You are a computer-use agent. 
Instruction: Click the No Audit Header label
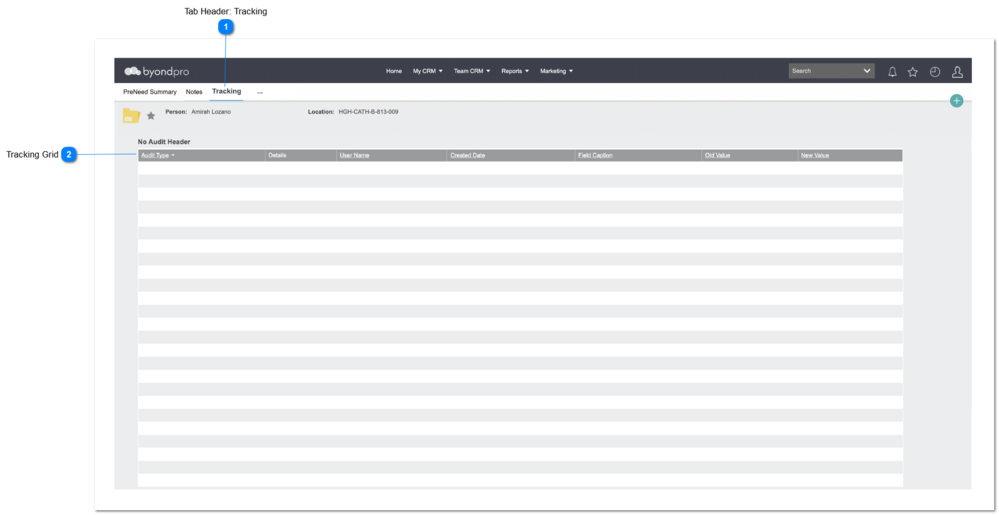(164, 141)
